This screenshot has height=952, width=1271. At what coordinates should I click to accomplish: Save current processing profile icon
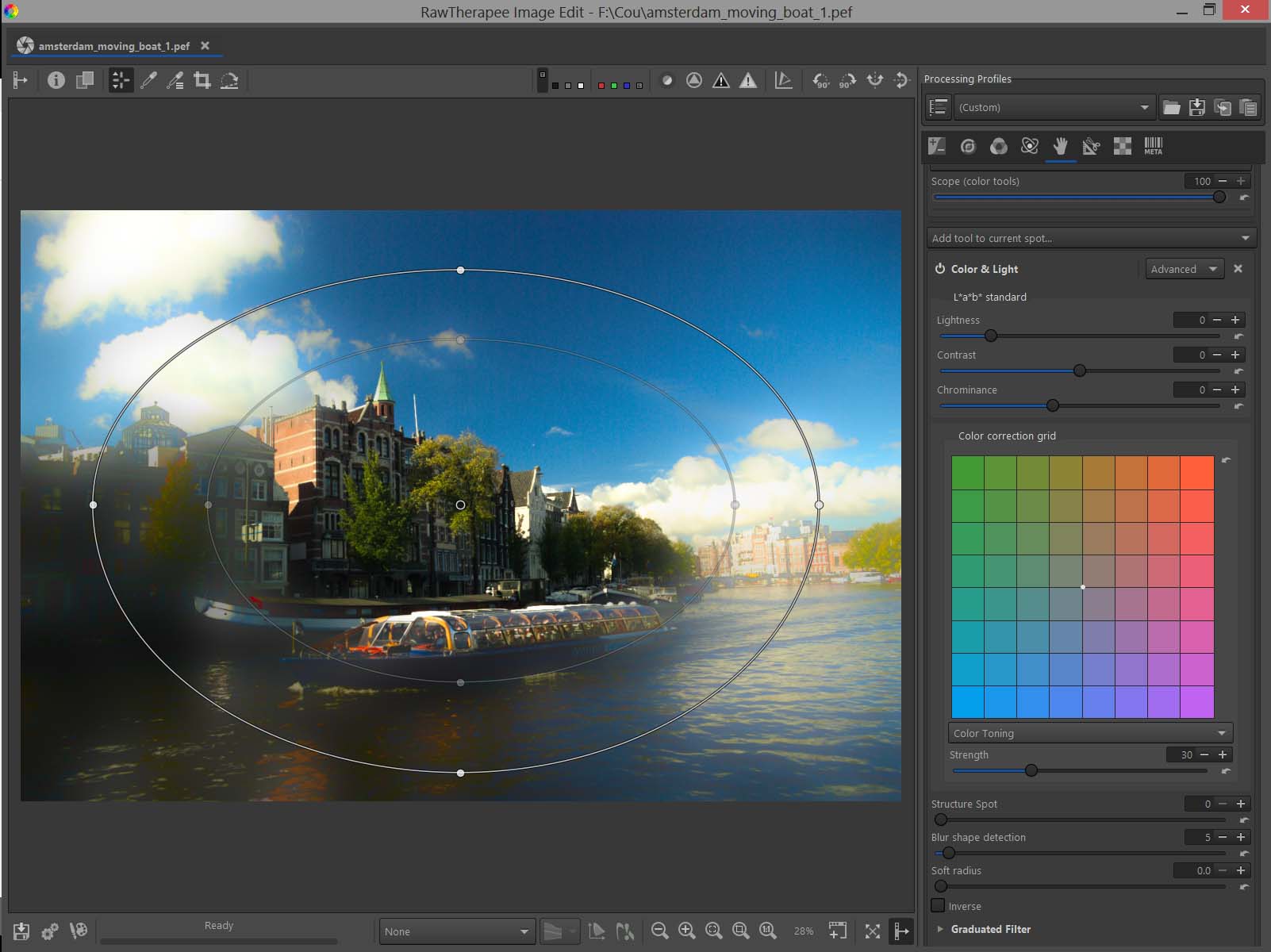[x=1197, y=107]
